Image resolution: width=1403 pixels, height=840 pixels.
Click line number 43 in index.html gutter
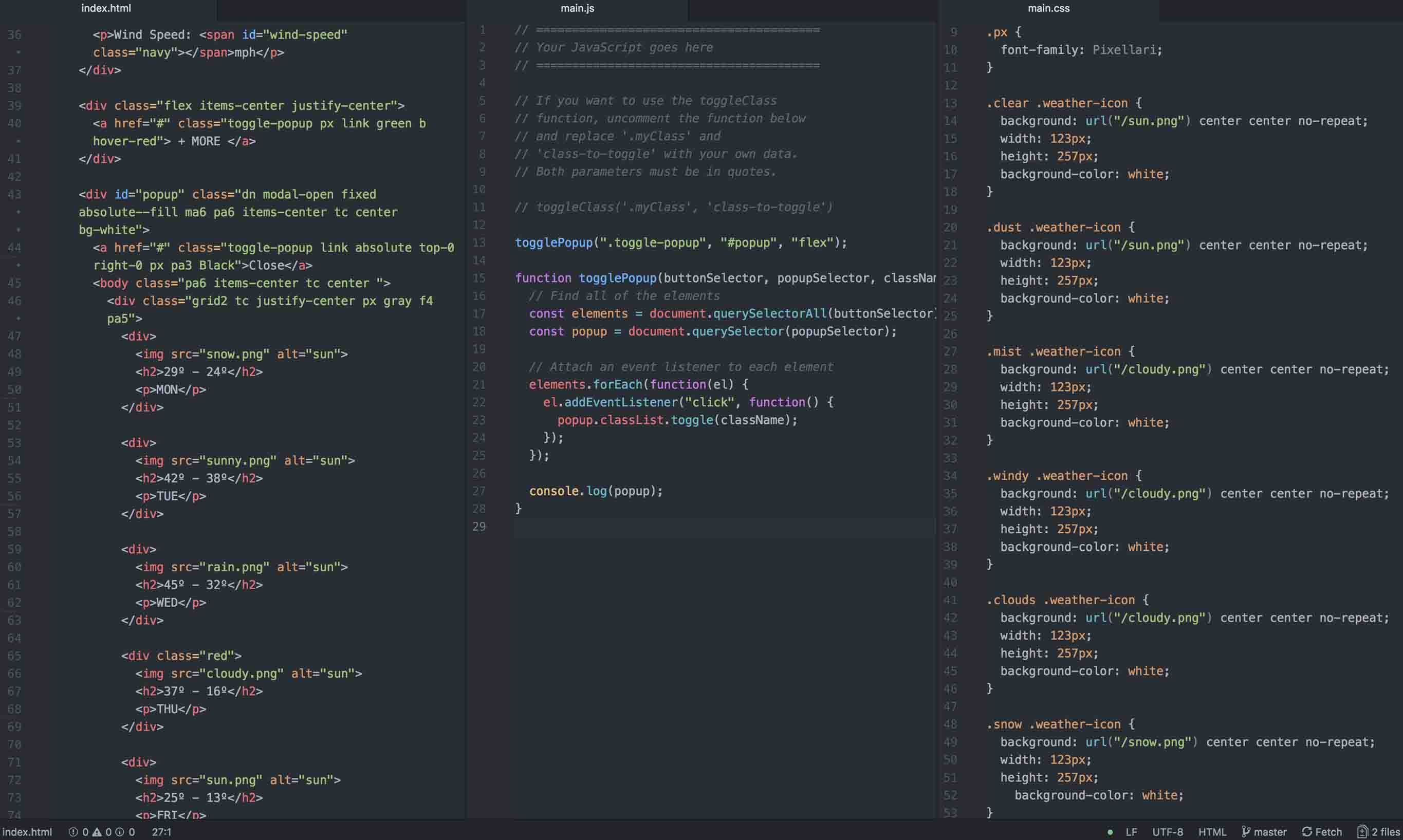(15, 195)
